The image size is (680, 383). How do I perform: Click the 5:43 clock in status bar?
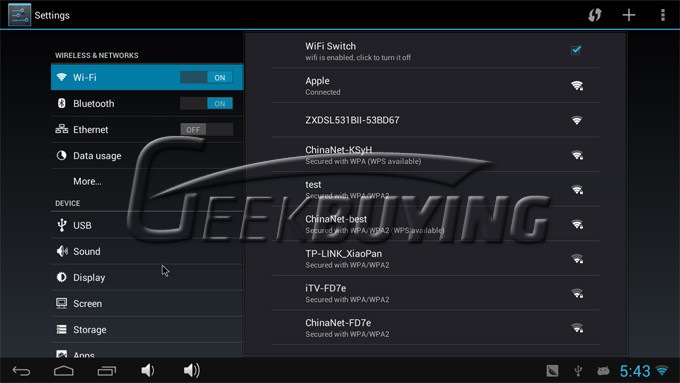coord(634,371)
